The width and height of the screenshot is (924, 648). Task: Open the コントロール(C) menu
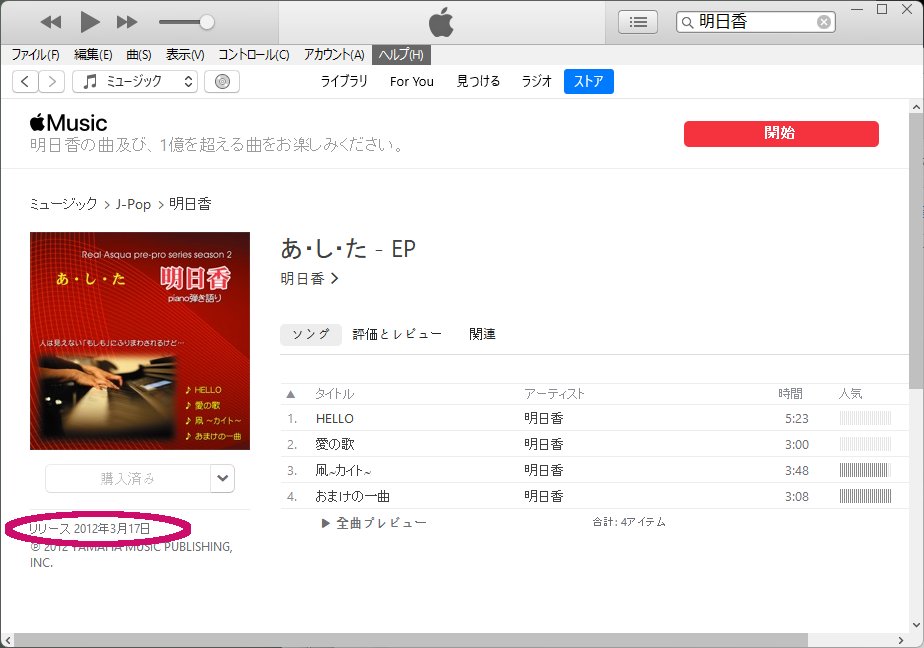click(253, 55)
